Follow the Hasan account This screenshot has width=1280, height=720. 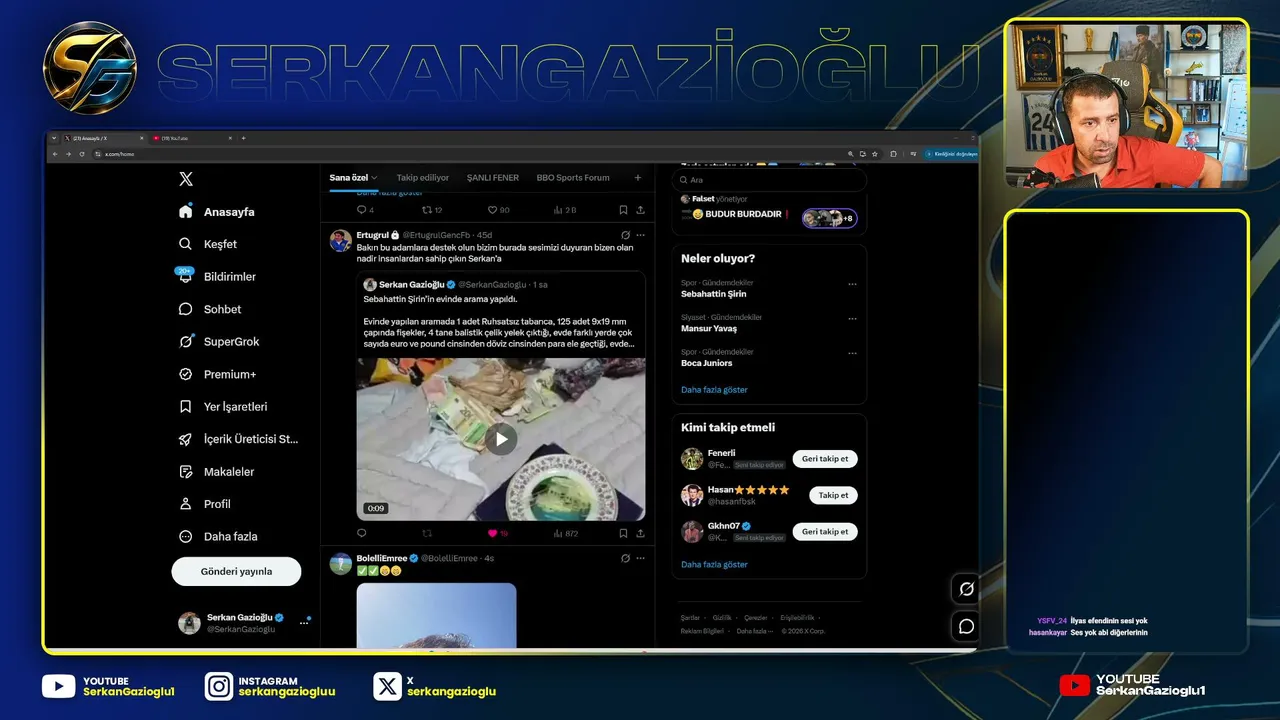[833, 495]
